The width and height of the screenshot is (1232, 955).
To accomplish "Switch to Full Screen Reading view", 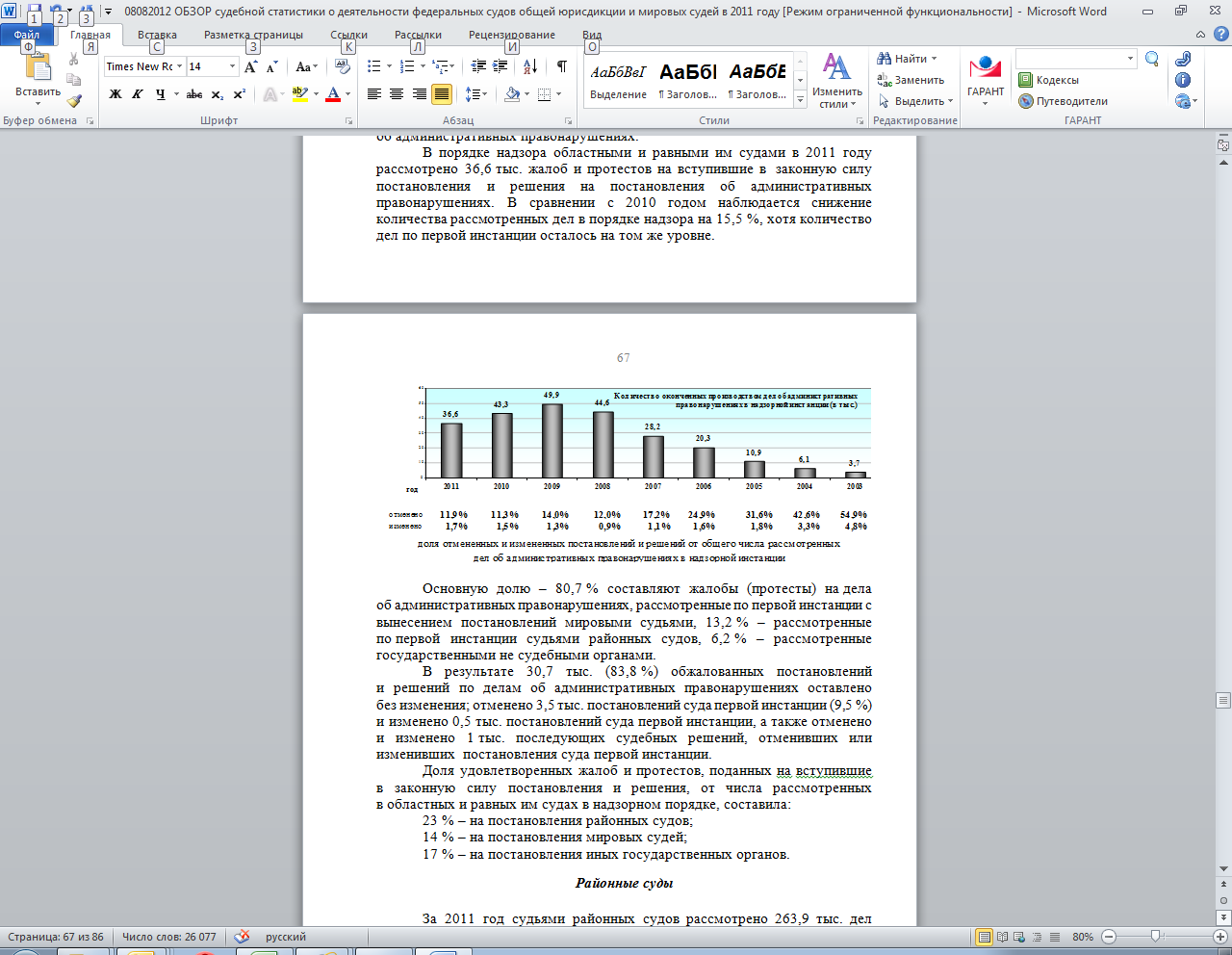I will click(1003, 937).
